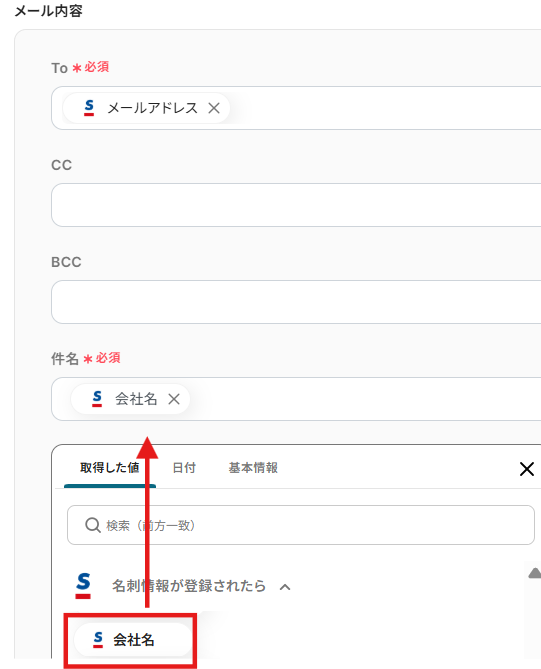Click the 会社名 chip label in 件名

coord(136,399)
